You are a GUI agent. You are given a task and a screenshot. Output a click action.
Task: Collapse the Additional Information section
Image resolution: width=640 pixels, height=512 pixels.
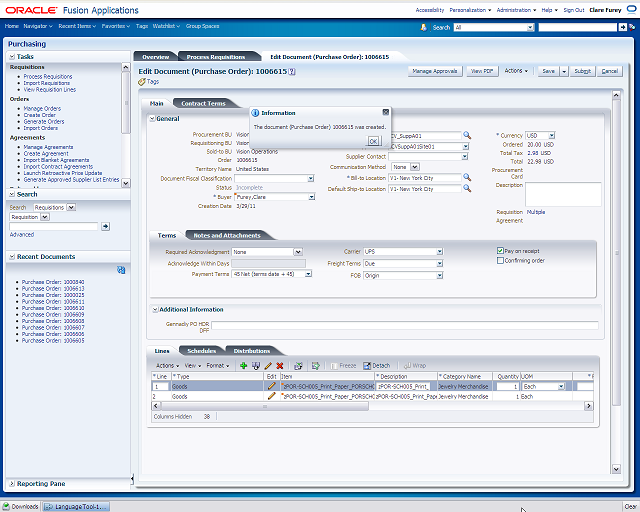tap(155, 309)
